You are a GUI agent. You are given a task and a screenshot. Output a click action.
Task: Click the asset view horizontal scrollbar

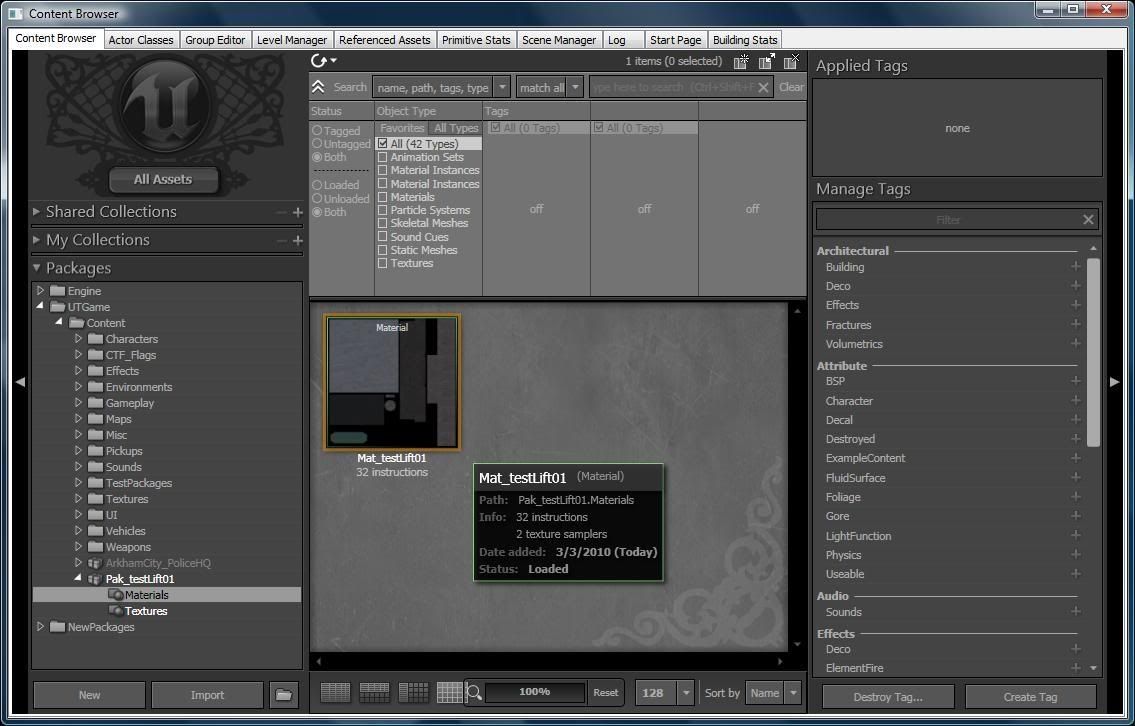point(549,662)
